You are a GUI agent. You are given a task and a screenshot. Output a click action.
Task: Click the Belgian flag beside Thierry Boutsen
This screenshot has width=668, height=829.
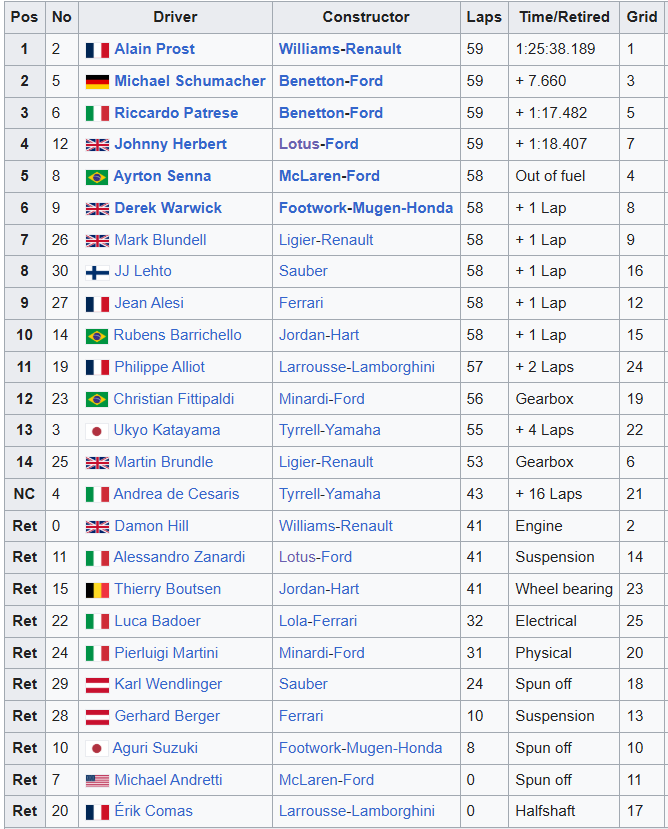coord(97,590)
